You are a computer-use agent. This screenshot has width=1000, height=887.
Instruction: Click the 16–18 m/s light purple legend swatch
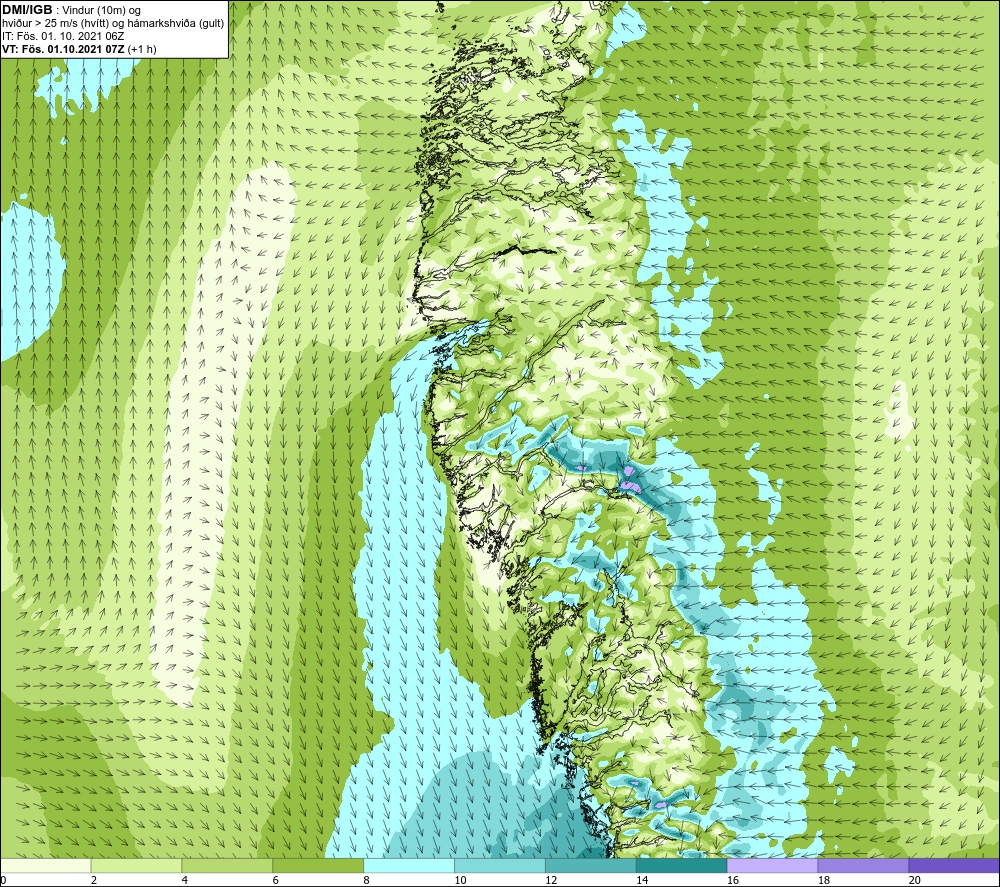pos(772,865)
